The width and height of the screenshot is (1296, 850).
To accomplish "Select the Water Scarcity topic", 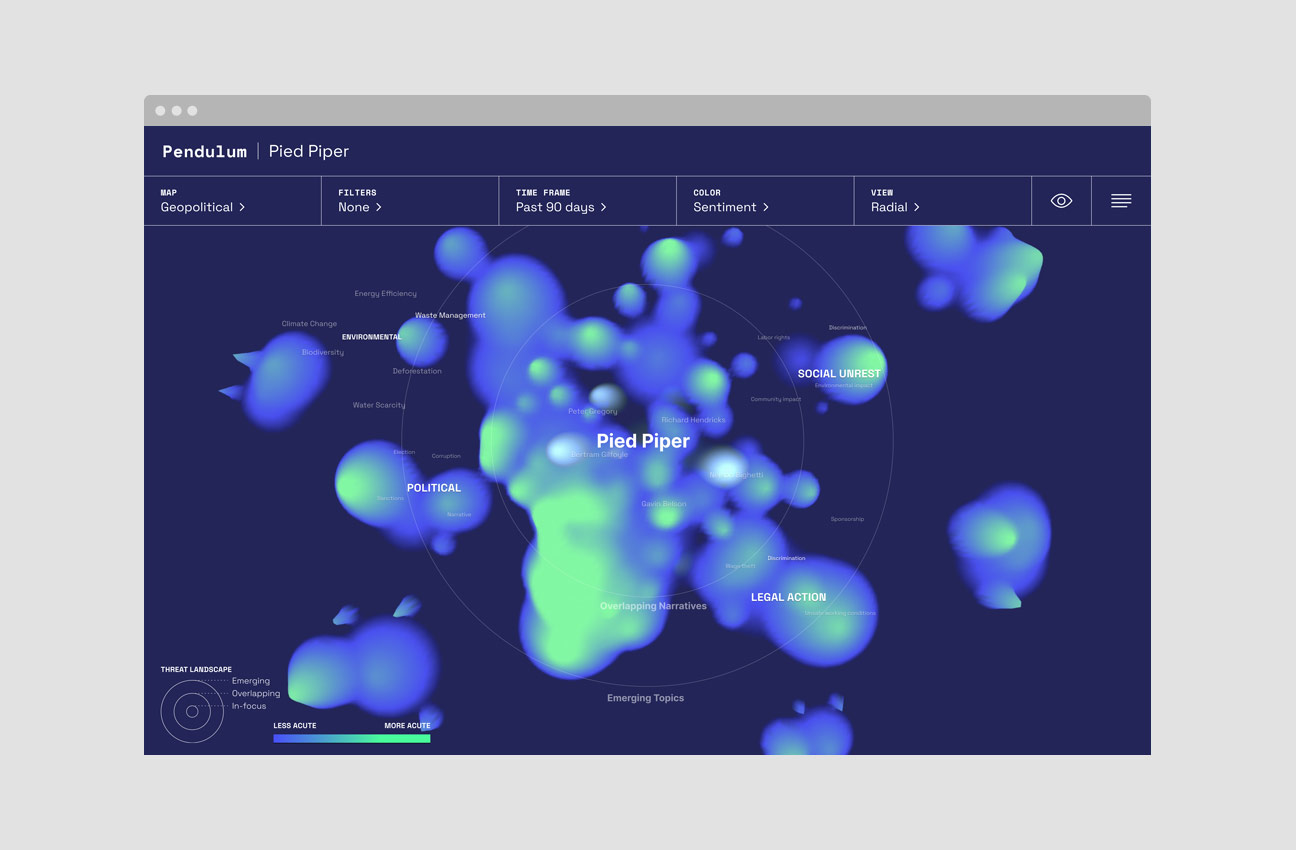I will [379, 405].
